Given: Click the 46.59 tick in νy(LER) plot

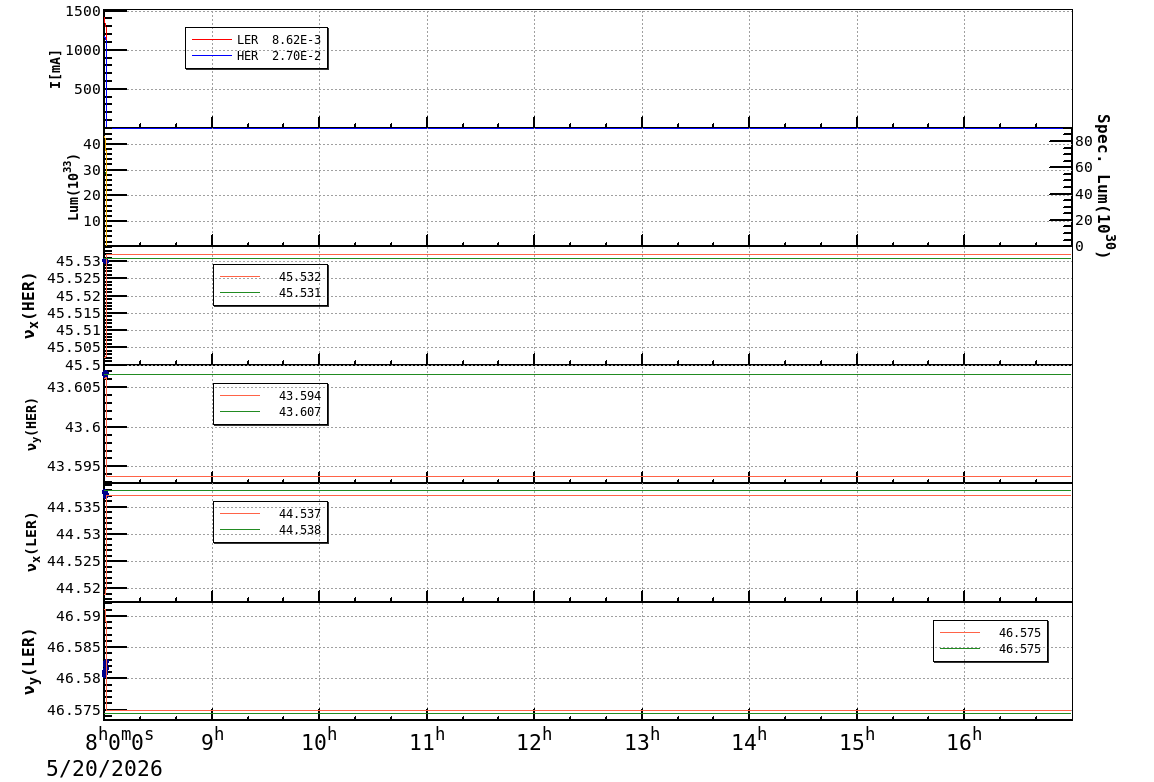Looking at the screenshot, I should 78,616.
